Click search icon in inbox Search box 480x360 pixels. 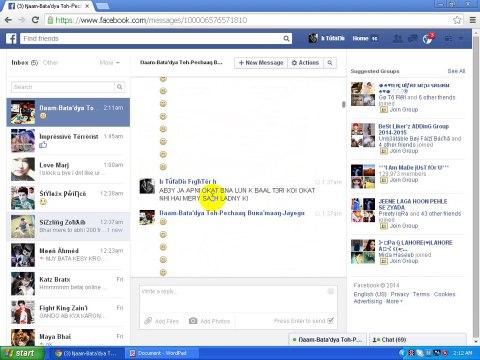coord(119,87)
